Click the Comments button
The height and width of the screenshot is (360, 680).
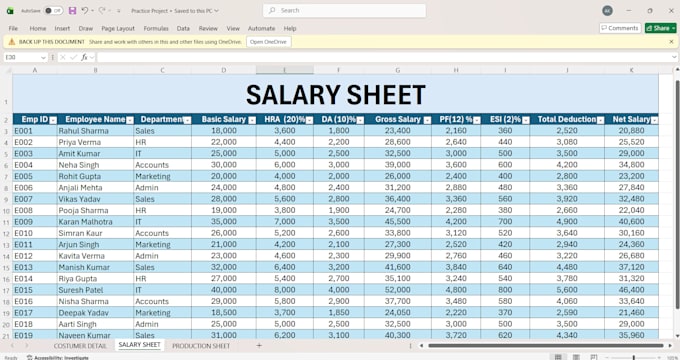click(x=620, y=28)
